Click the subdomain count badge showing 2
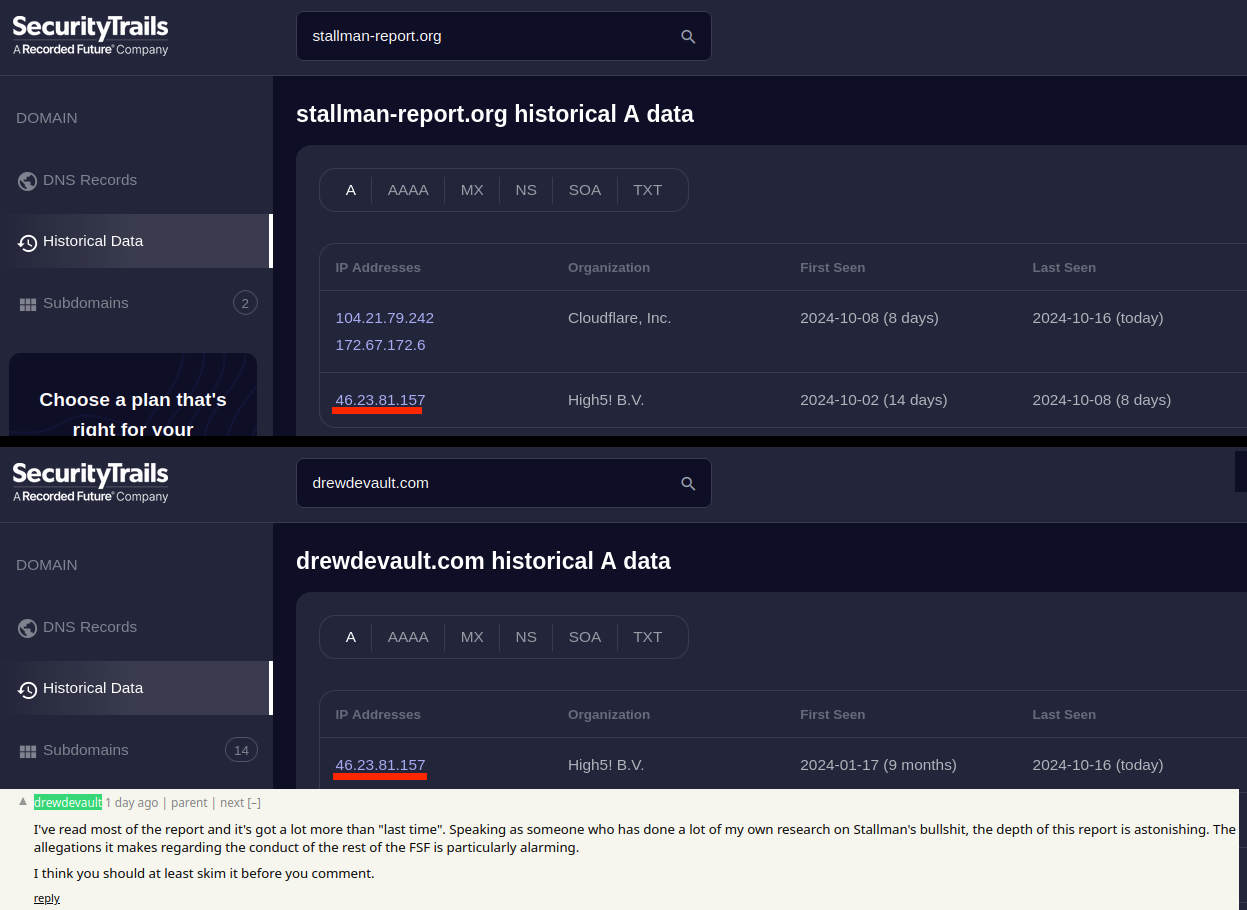 point(245,303)
